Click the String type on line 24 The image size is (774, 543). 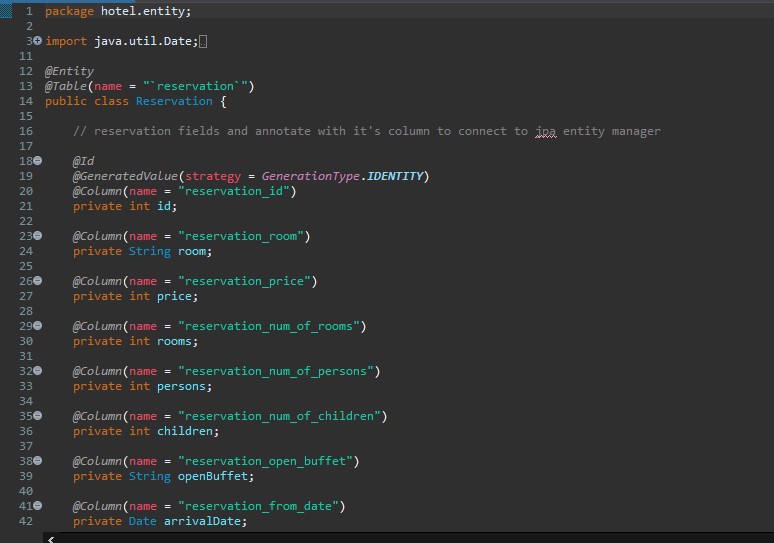150,251
